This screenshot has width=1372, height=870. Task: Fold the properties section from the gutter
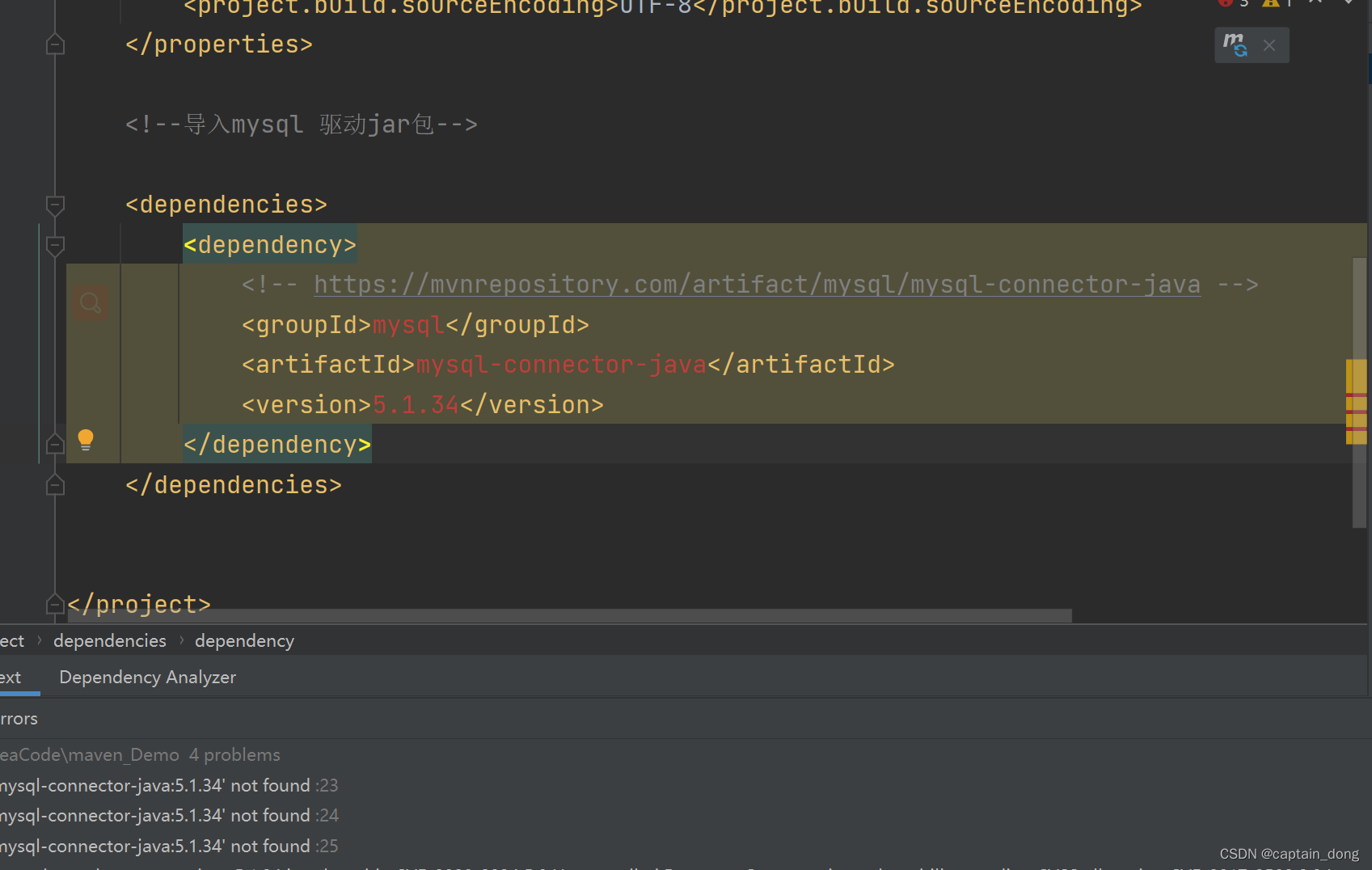click(55, 44)
